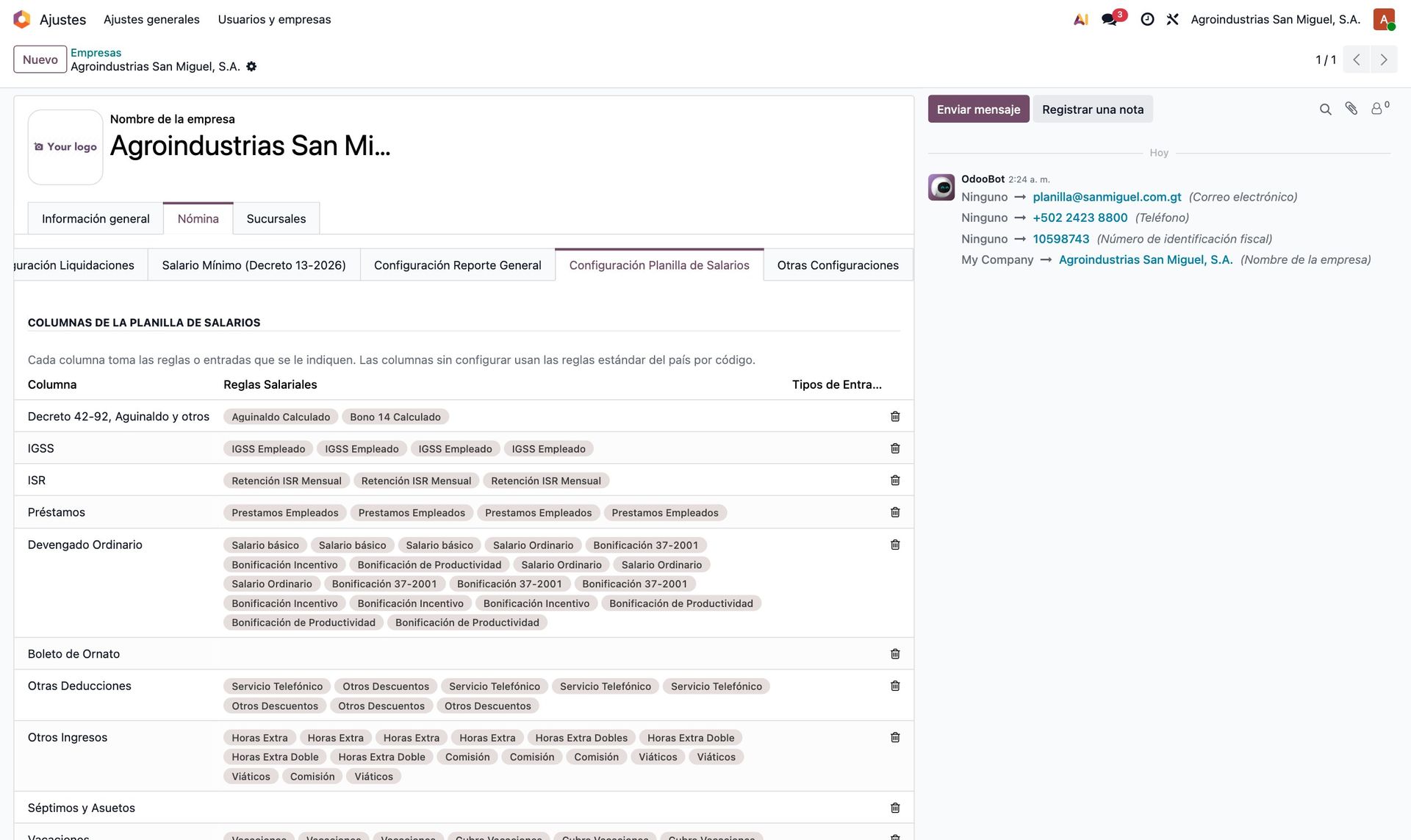The height and width of the screenshot is (840, 1411).
Task: Click the 10598743 fiscal ID value
Action: point(1061,239)
